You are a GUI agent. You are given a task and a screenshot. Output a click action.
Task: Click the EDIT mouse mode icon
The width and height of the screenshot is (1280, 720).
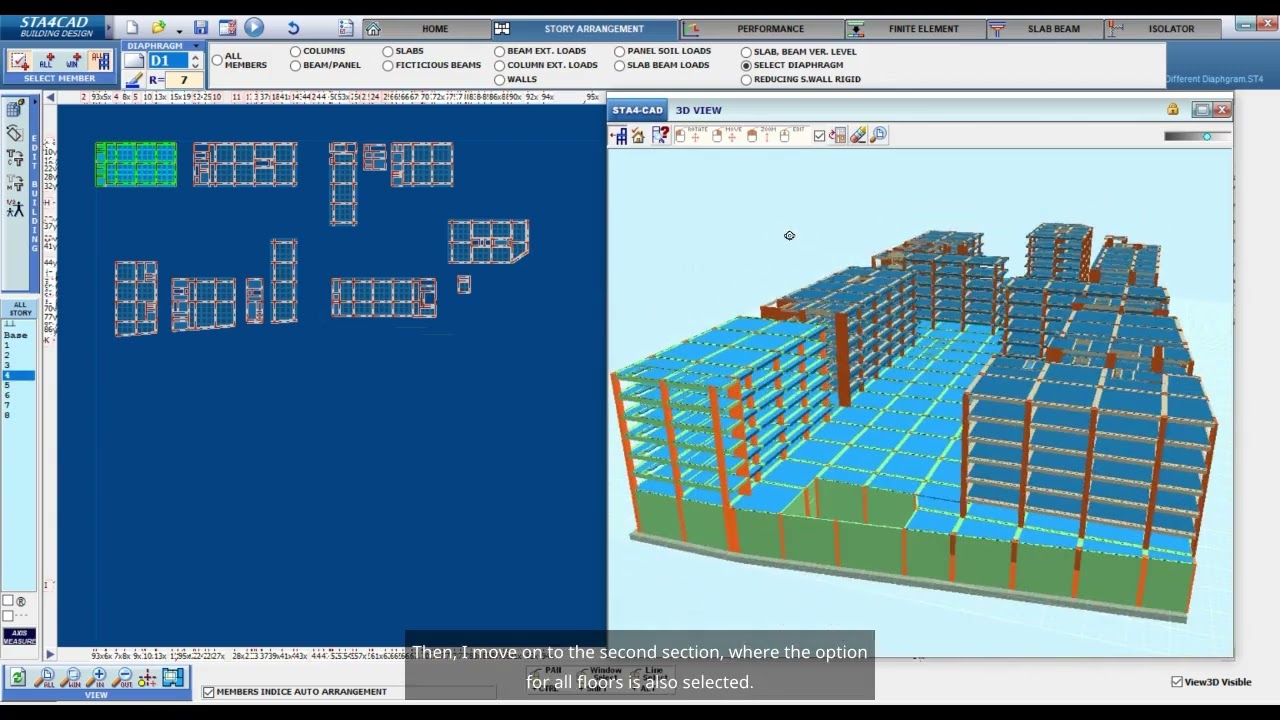tap(785, 135)
